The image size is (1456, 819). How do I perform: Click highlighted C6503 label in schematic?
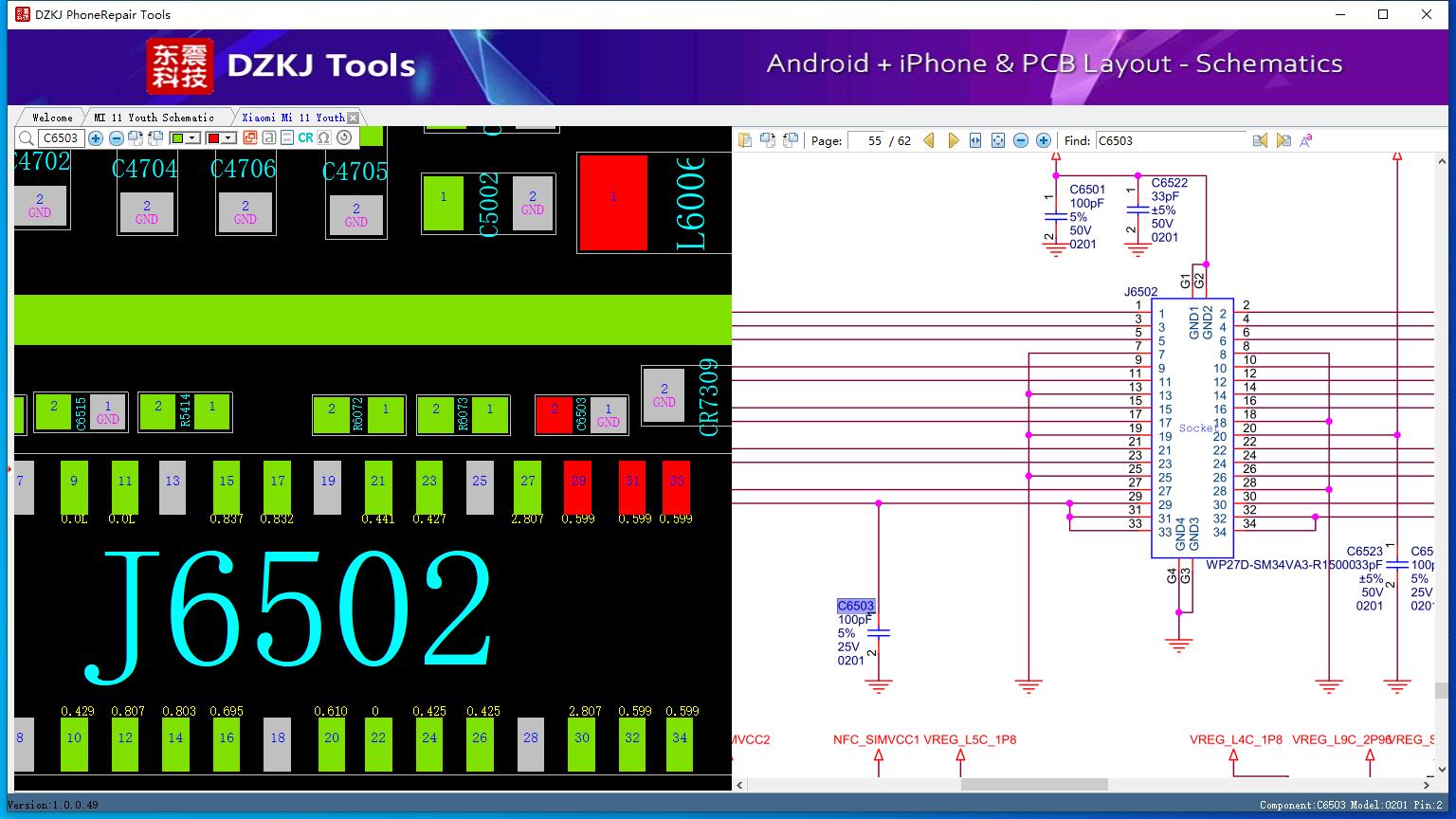click(855, 606)
